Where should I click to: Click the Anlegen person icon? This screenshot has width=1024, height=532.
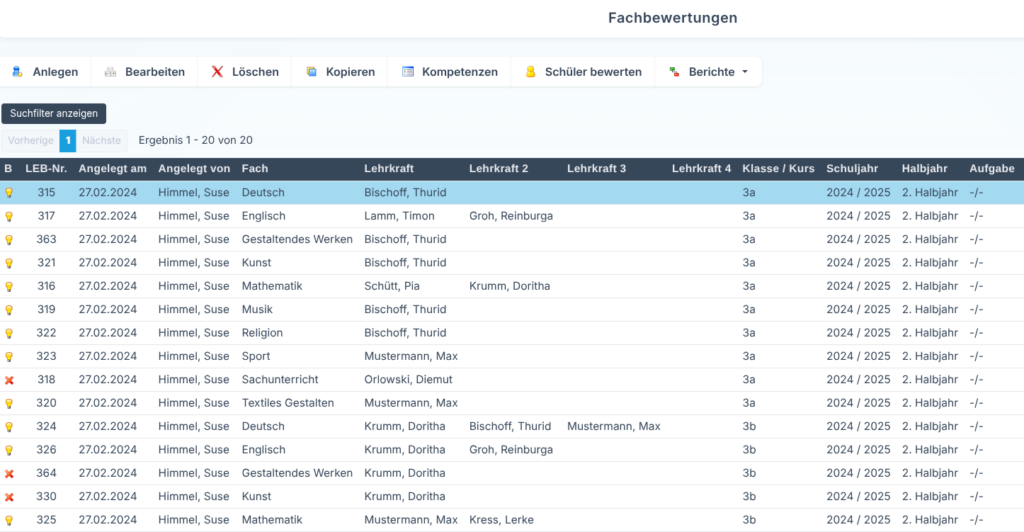pyautogui.click(x=18, y=72)
